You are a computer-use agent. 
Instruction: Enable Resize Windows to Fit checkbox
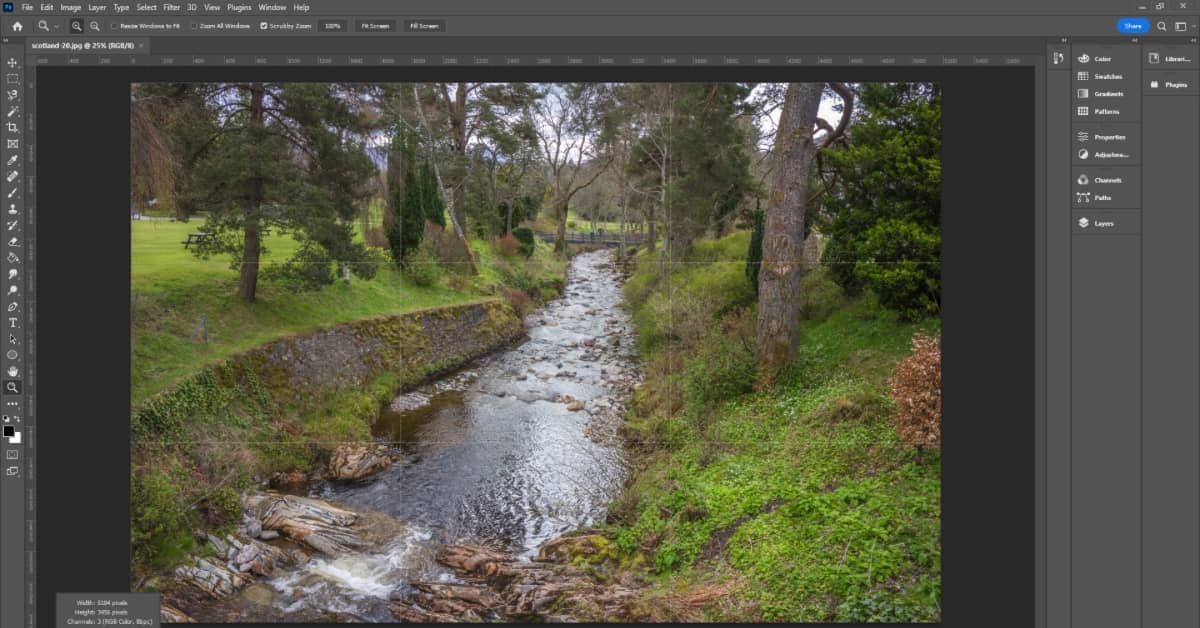(114, 26)
